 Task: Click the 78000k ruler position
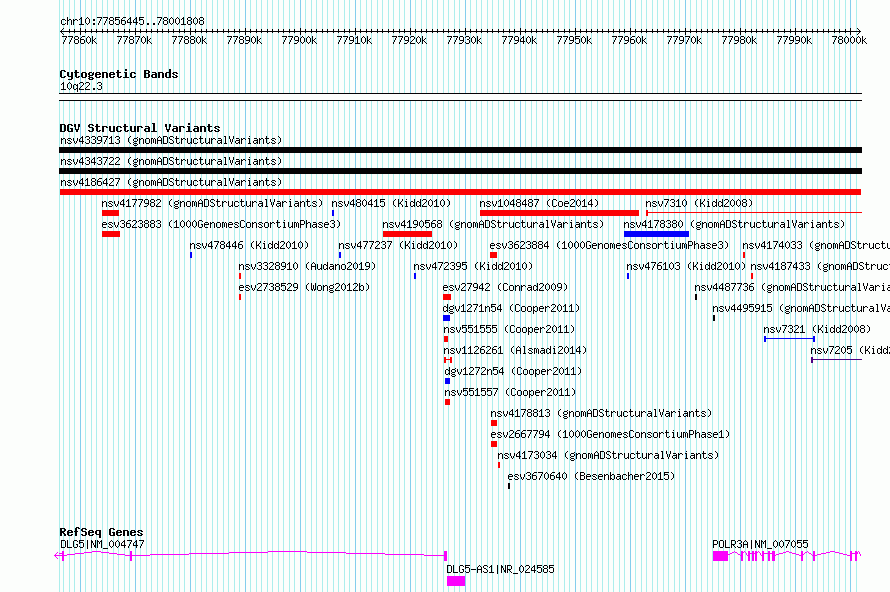click(849, 40)
